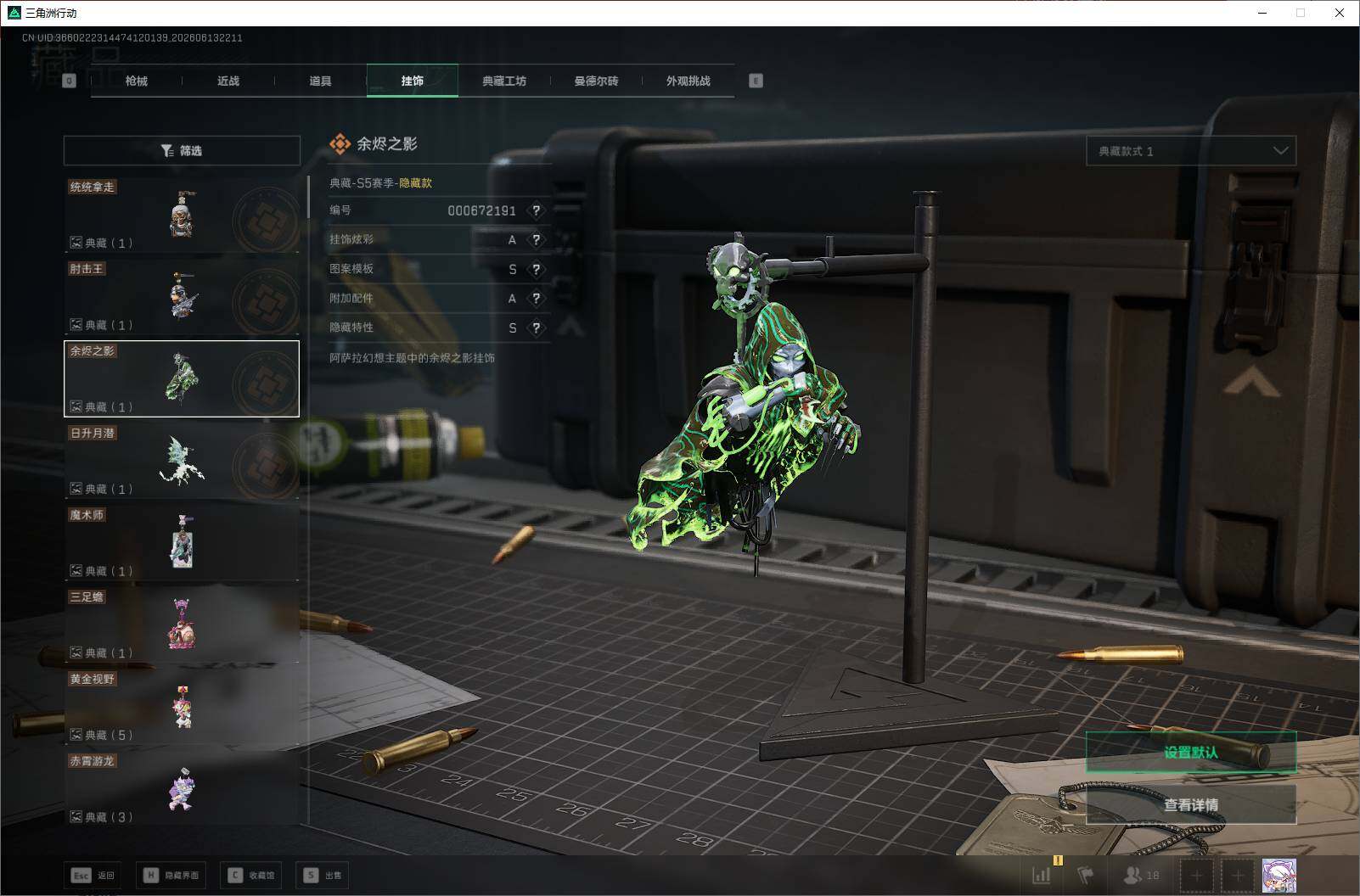The height and width of the screenshot is (896, 1360).
Task: Click the 三角洲行动 app icon in title bar
Action: 14,13
